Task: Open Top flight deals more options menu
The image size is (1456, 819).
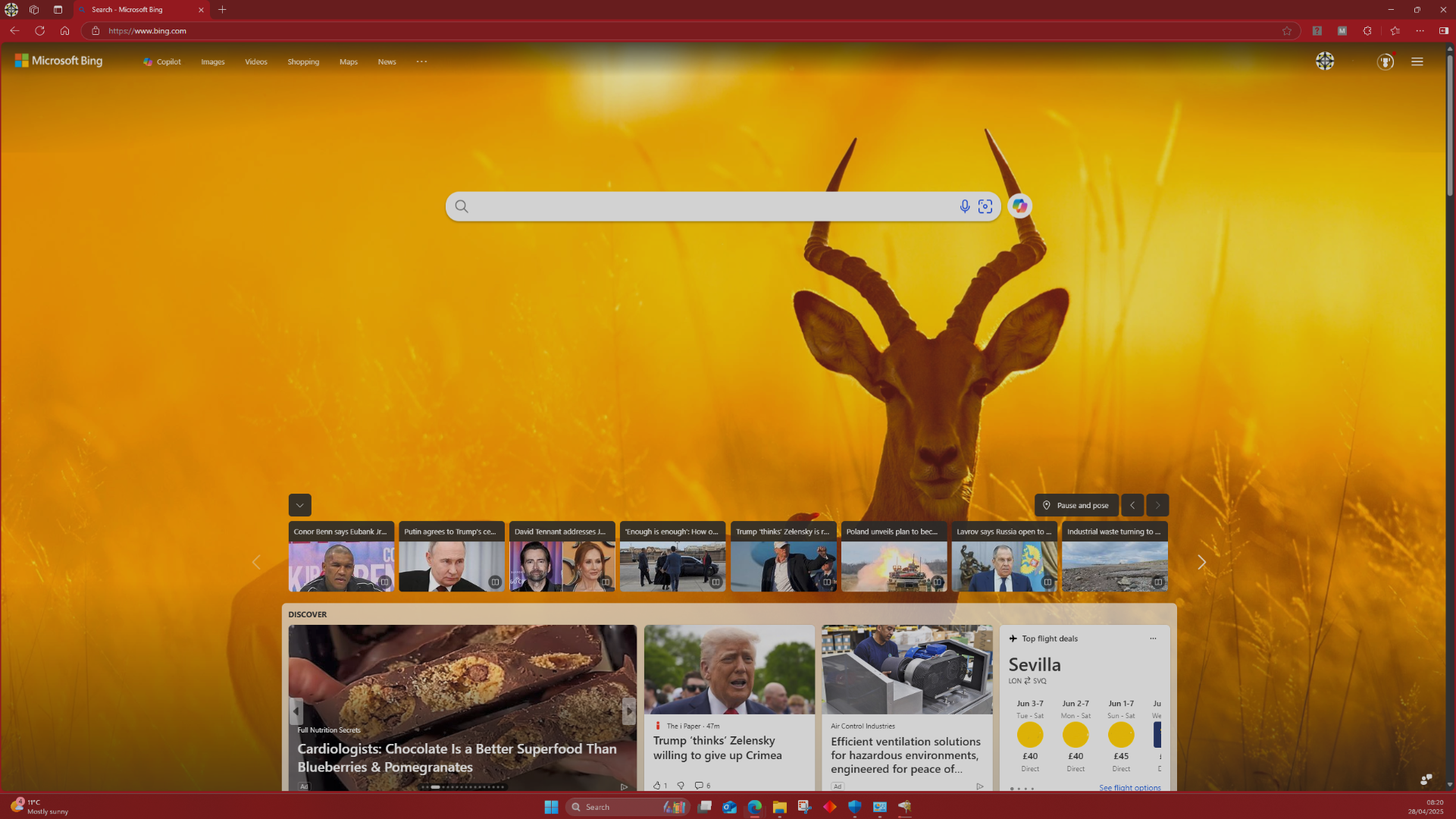Action: [x=1153, y=639]
